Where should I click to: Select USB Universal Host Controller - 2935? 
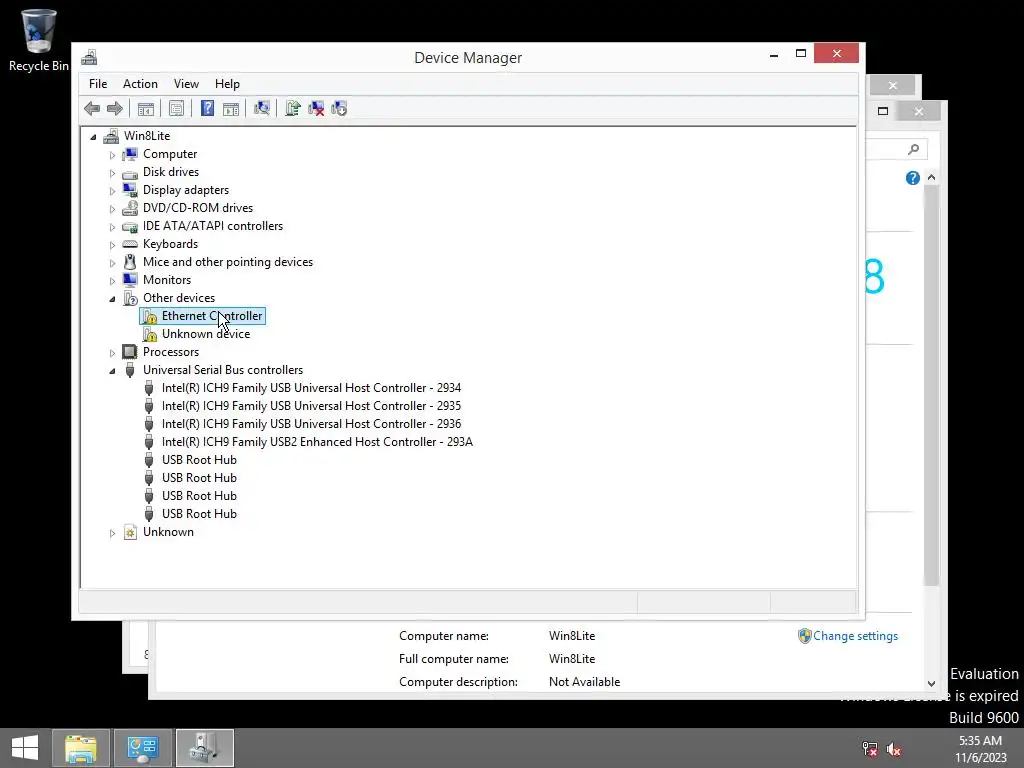312,406
